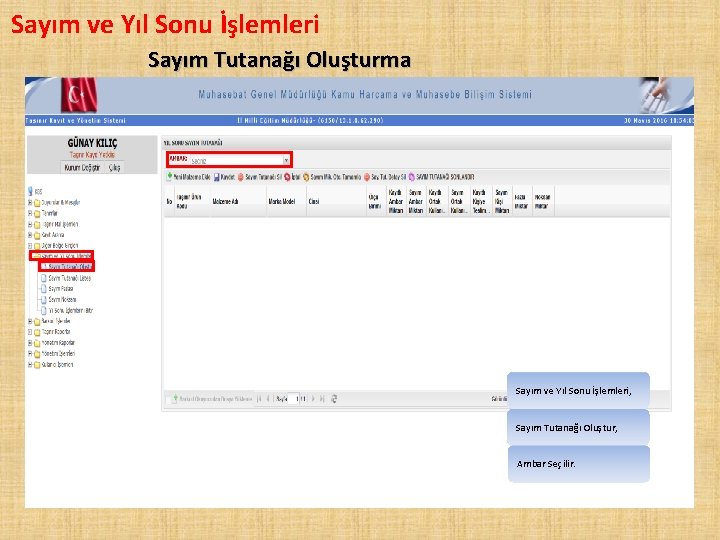Click the Sayım Tutanağı Sonlandır icon
Viewport: 720px width, 540px height.
[x=412, y=177]
